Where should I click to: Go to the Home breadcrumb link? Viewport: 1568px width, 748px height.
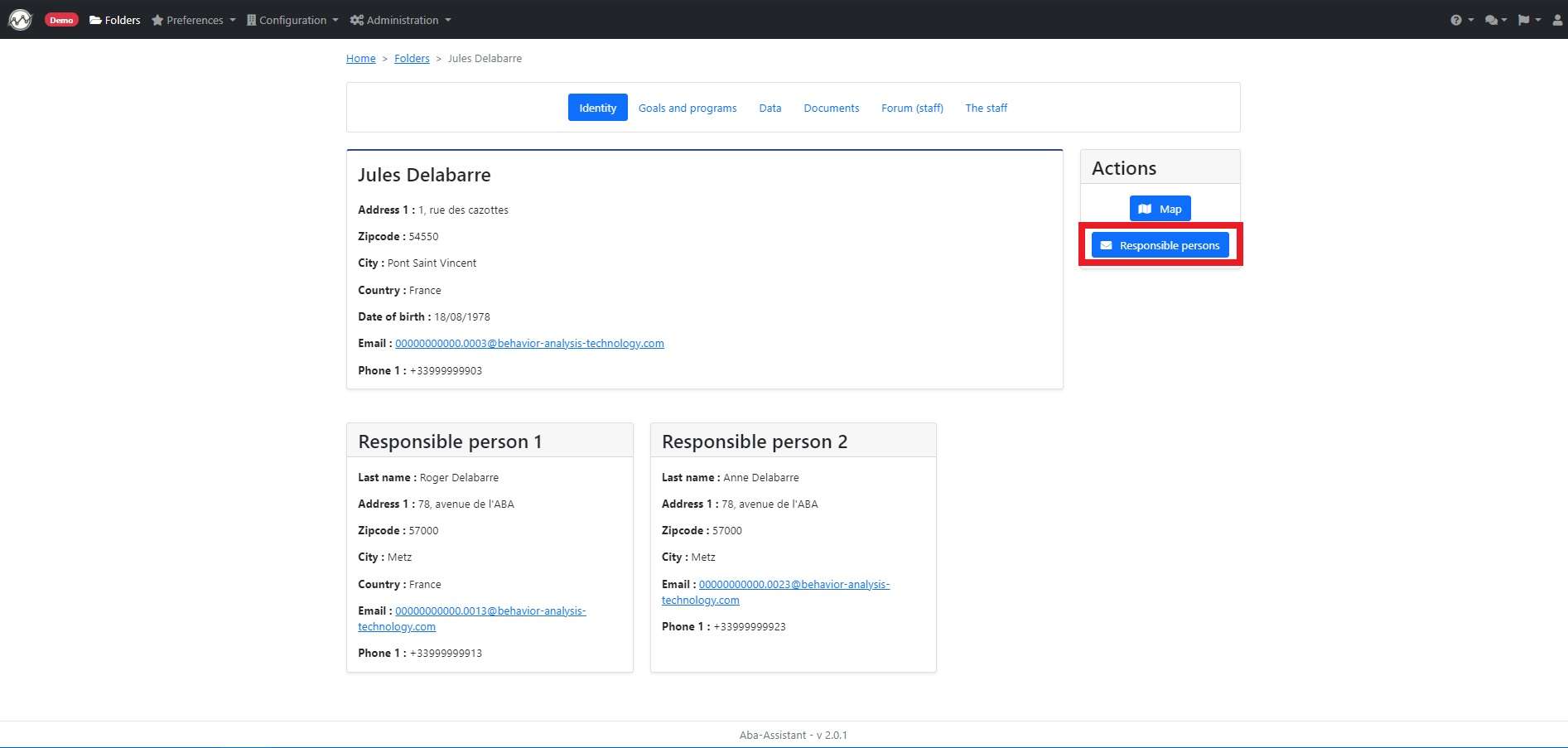(360, 58)
